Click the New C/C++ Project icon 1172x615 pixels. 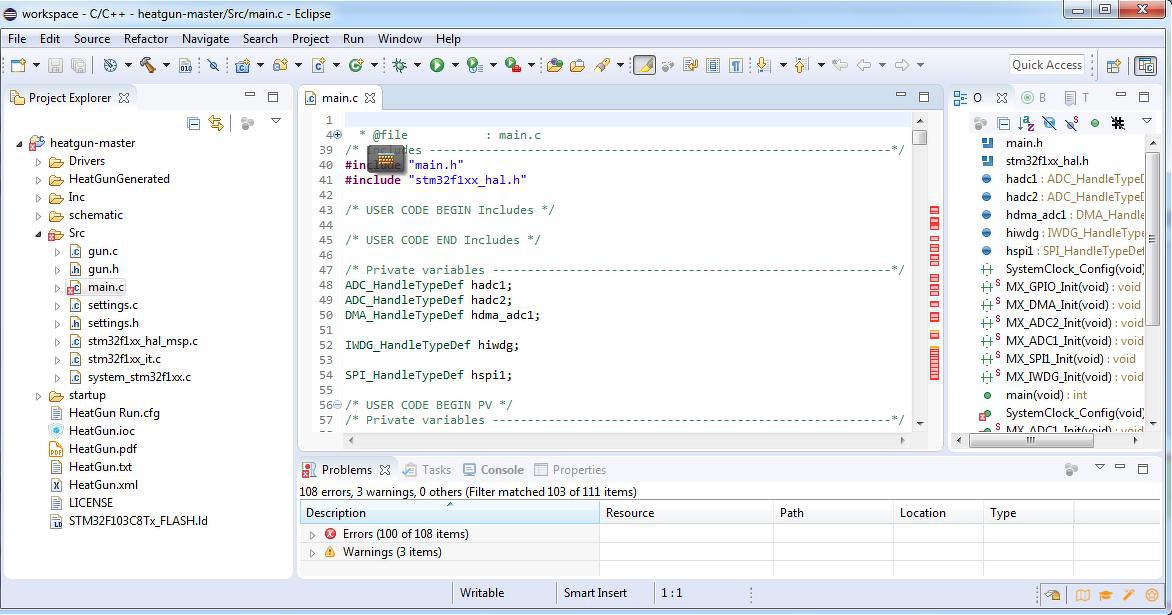[x=242, y=65]
